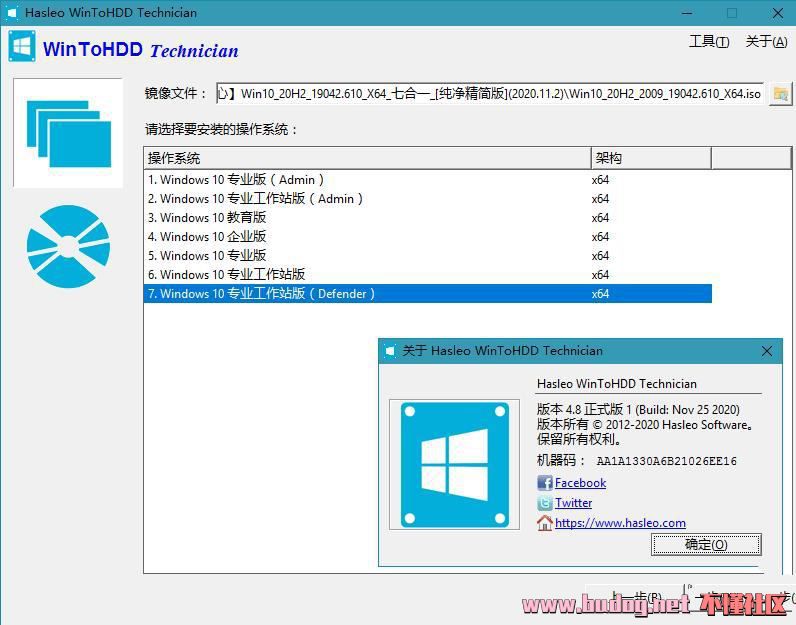Close the About Hasleo WinToHDD dialog
Screen dimensions: 796x625
click(x=767, y=351)
